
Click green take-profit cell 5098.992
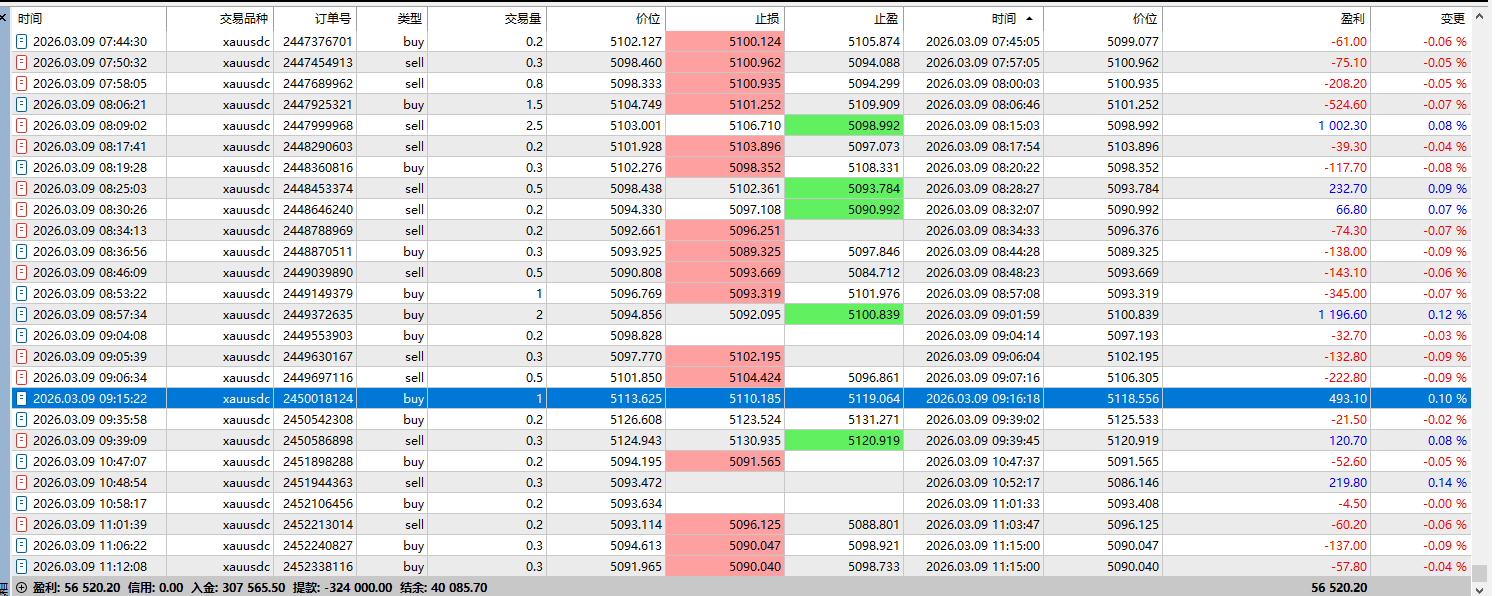point(844,125)
